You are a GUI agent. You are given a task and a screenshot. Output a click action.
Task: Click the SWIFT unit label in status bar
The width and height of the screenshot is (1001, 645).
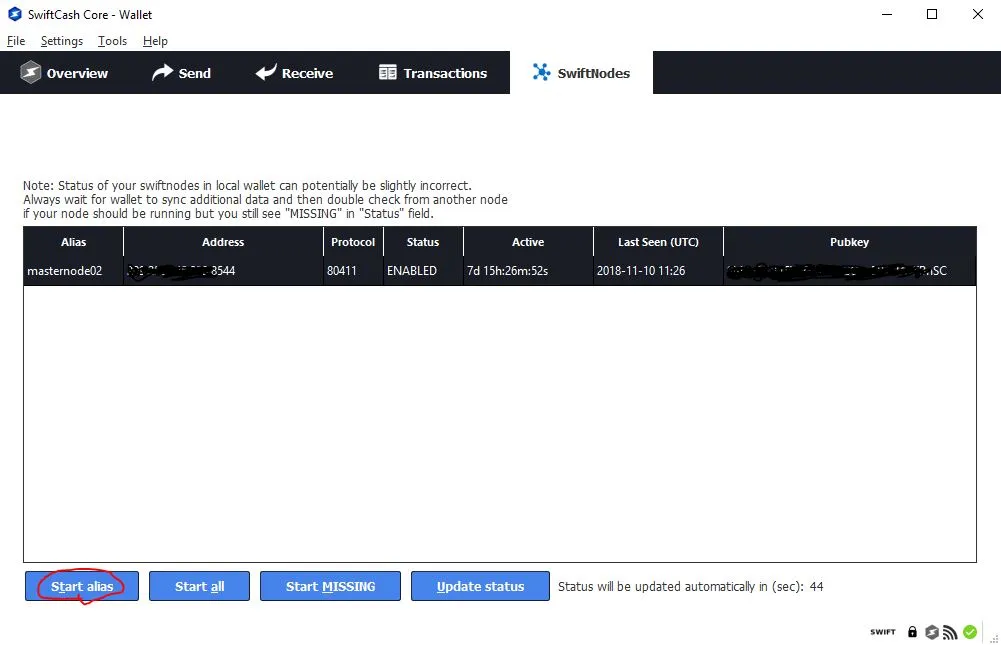(x=883, y=632)
